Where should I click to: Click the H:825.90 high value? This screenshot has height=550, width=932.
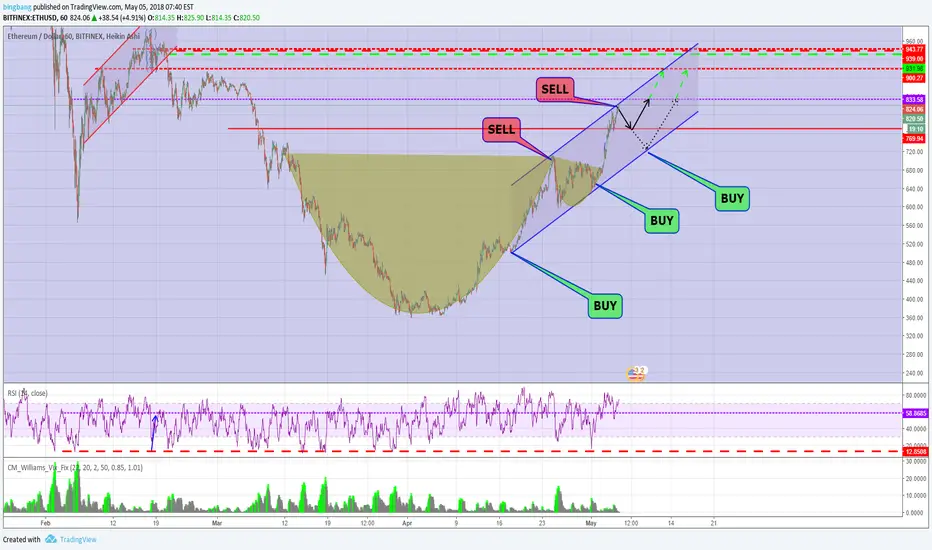191,18
